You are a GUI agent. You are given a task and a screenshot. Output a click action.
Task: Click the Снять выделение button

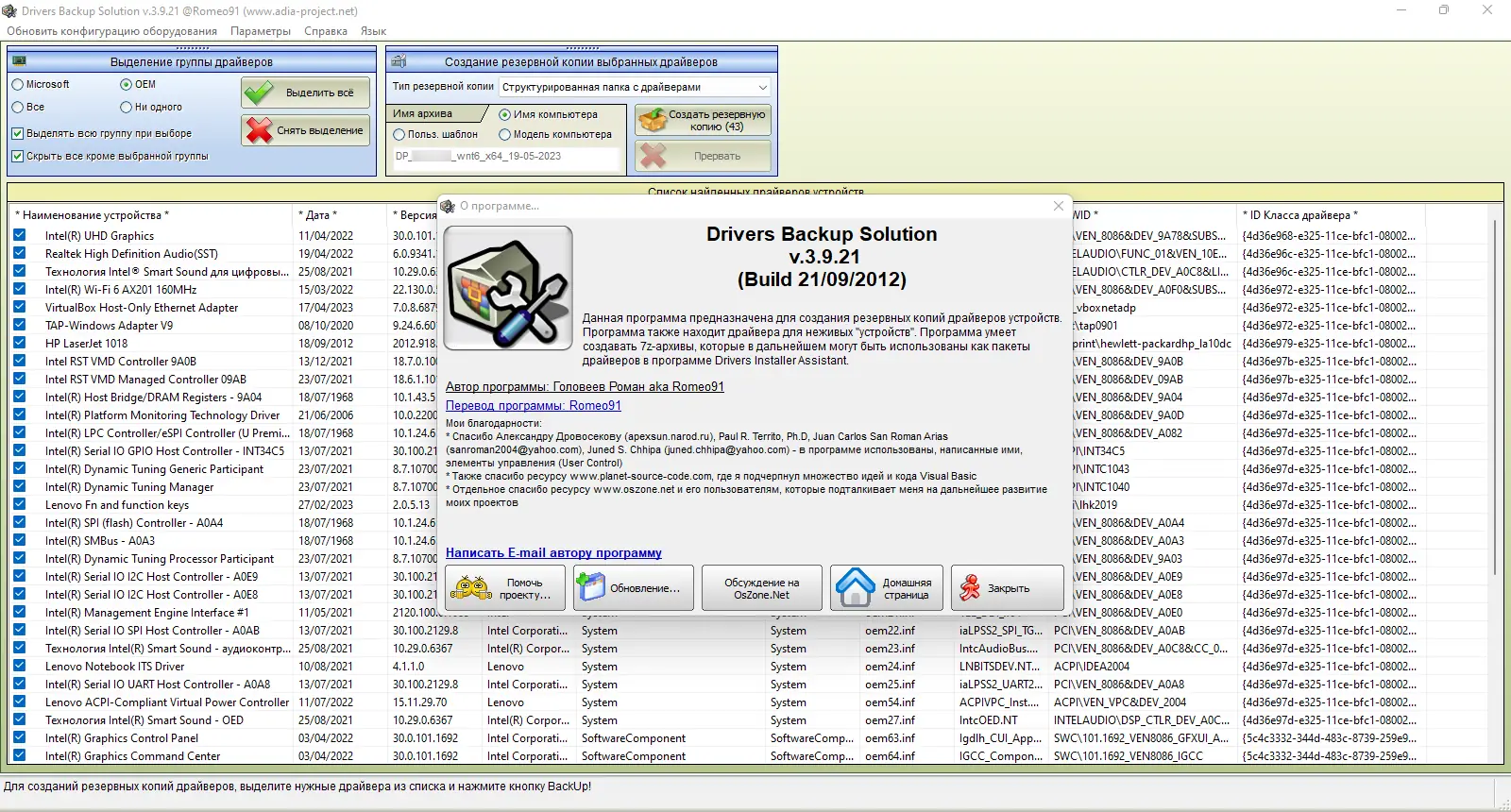[306, 130]
